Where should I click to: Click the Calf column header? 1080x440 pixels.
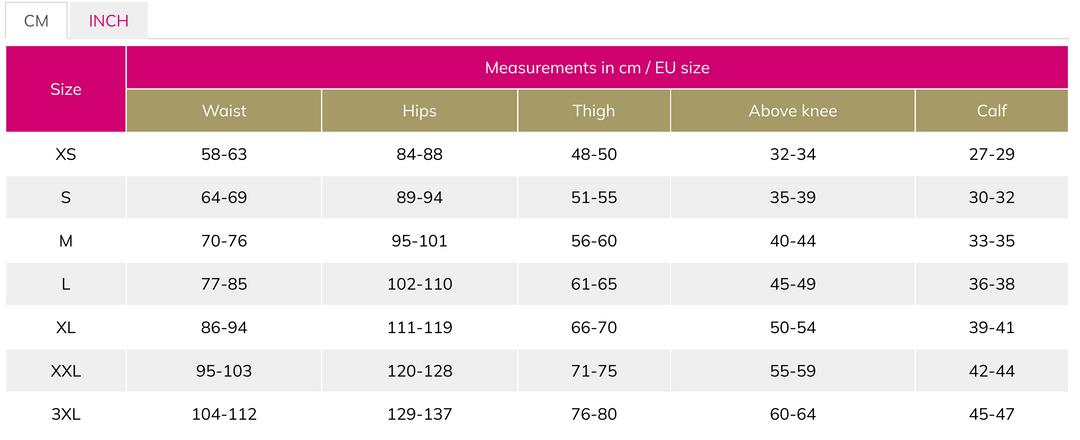pyautogui.click(x=992, y=111)
